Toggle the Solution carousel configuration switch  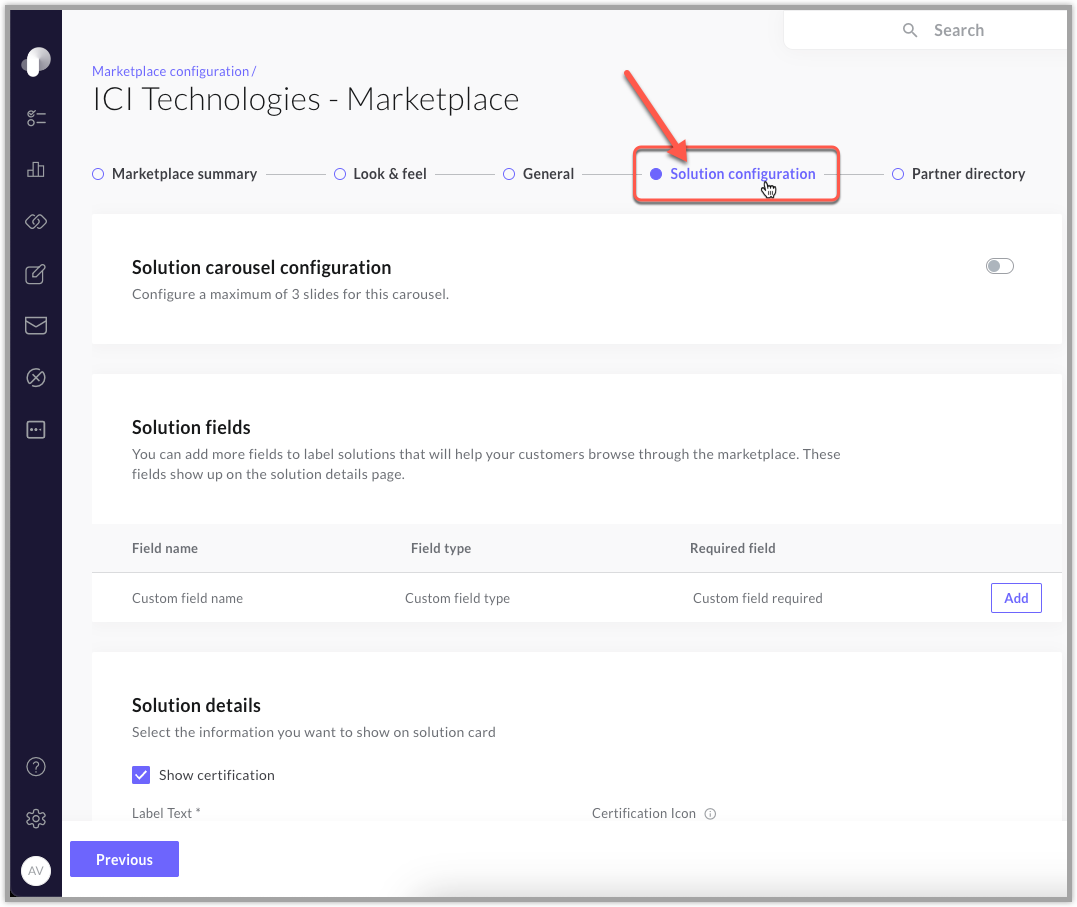click(x=999, y=266)
